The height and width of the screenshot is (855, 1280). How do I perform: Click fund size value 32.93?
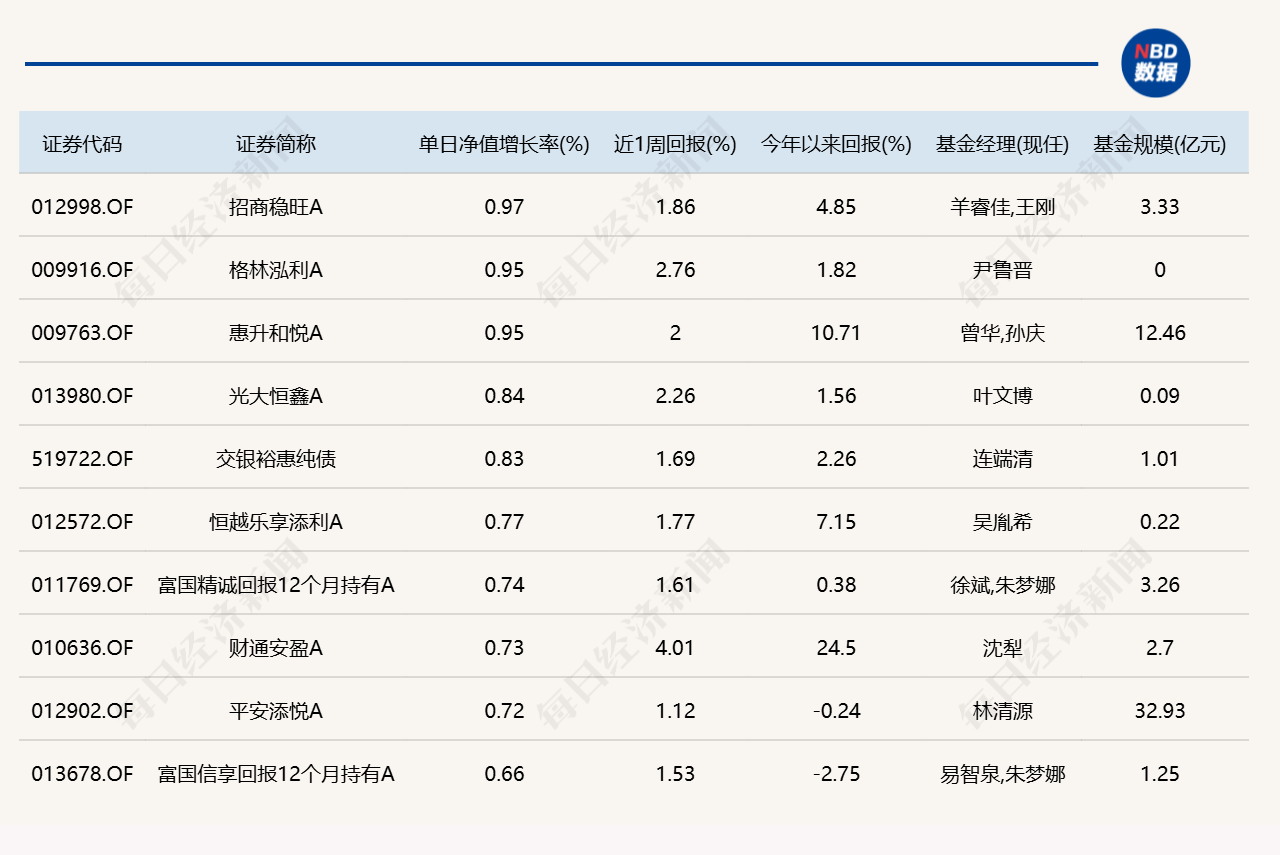[x=1160, y=711]
